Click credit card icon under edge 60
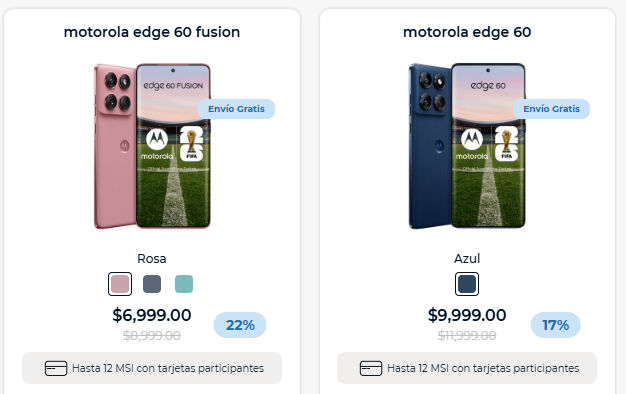 [371, 368]
